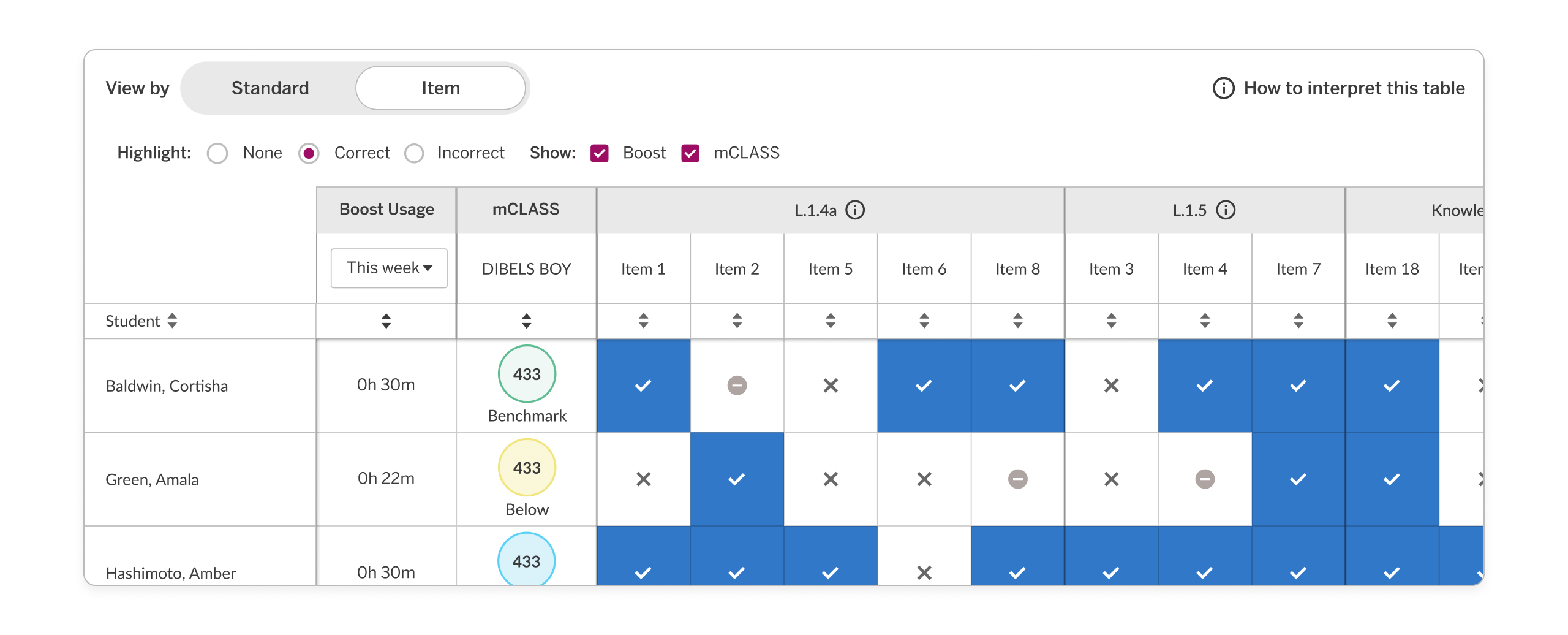Click Baldwin's 433 Benchmark score badge
Screen dimensions: 1568x635
click(x=526, y=374)
